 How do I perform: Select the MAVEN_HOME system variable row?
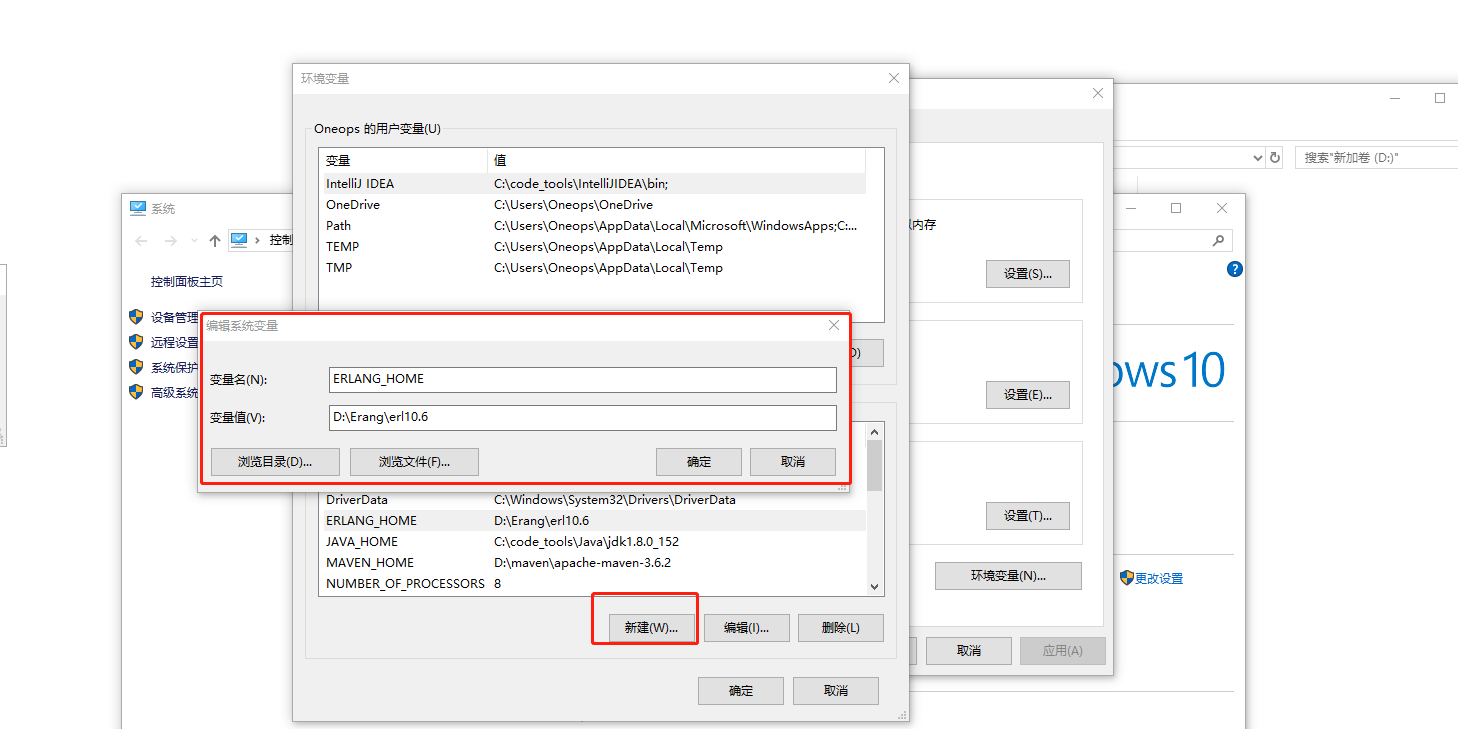592,563
